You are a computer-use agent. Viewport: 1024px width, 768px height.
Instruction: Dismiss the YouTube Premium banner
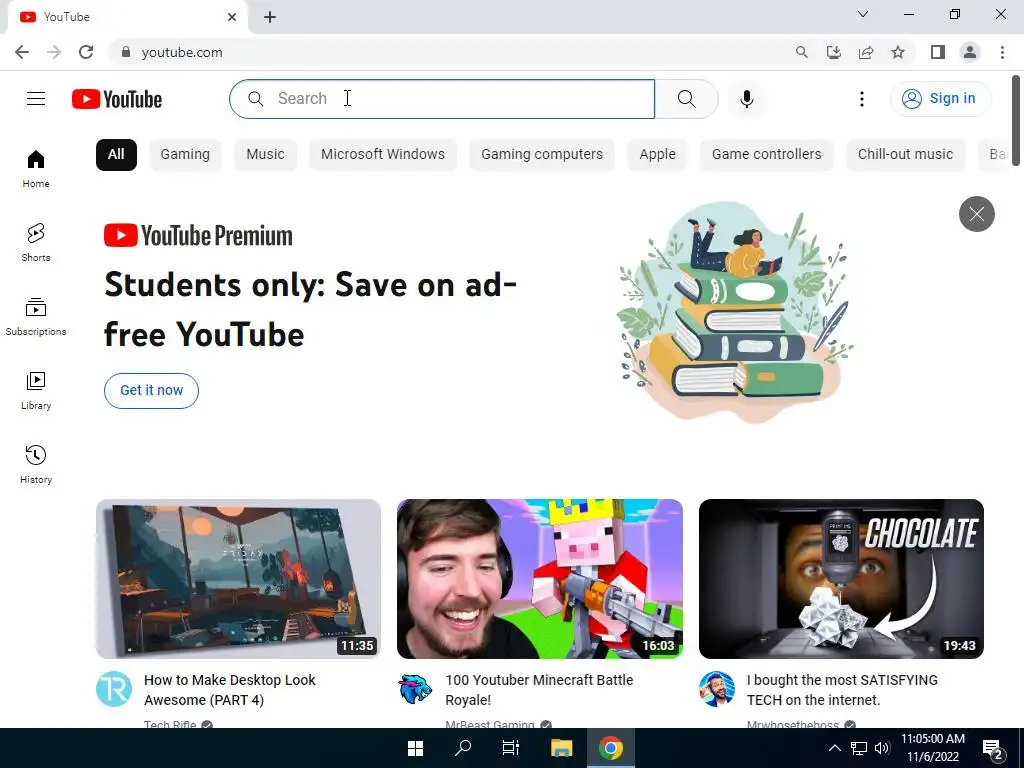pyautogui.click(x=976, y=214)
